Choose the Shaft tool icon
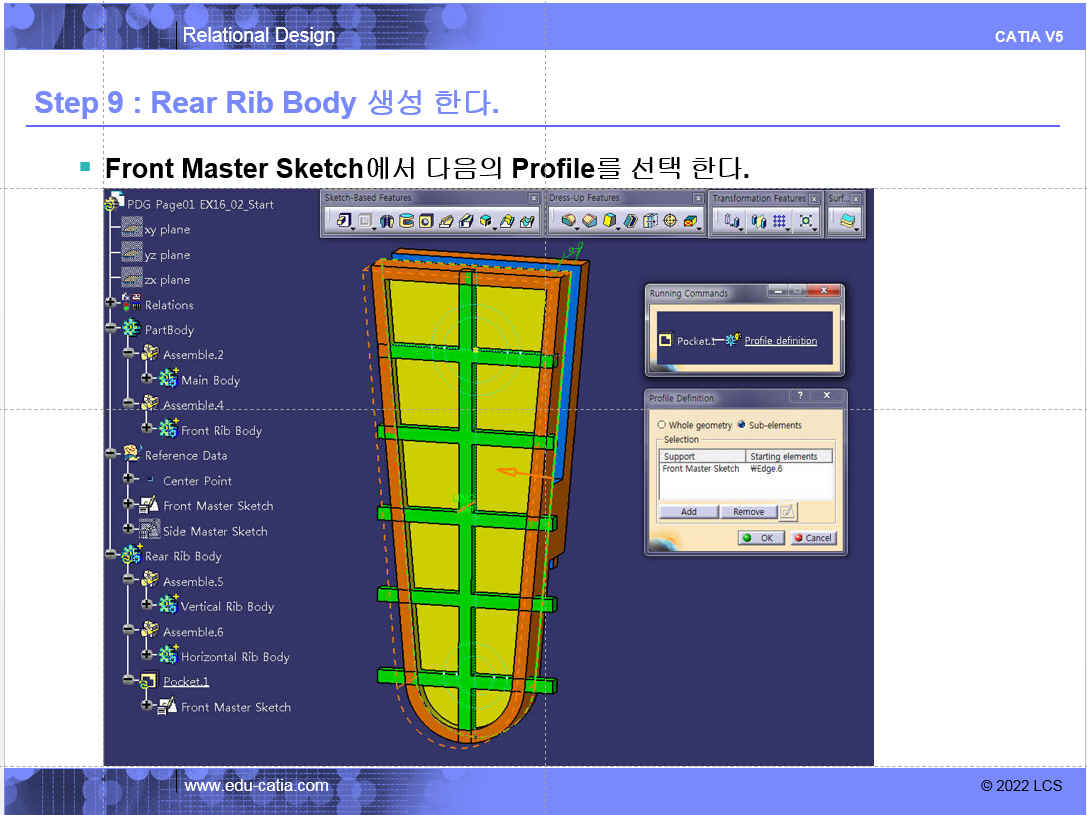This screenshot has width=1087, height=815. [x=387, y=221]
